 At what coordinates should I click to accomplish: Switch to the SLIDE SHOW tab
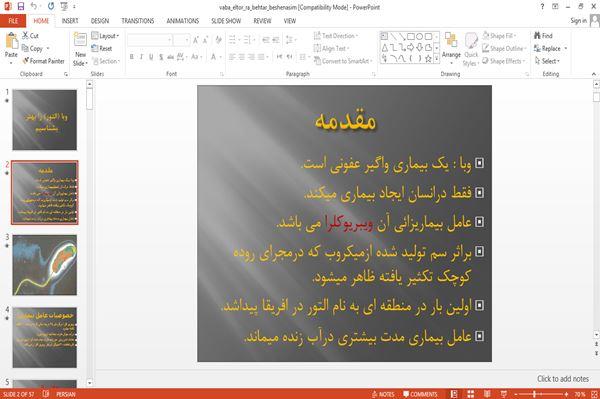coord(226,21)
